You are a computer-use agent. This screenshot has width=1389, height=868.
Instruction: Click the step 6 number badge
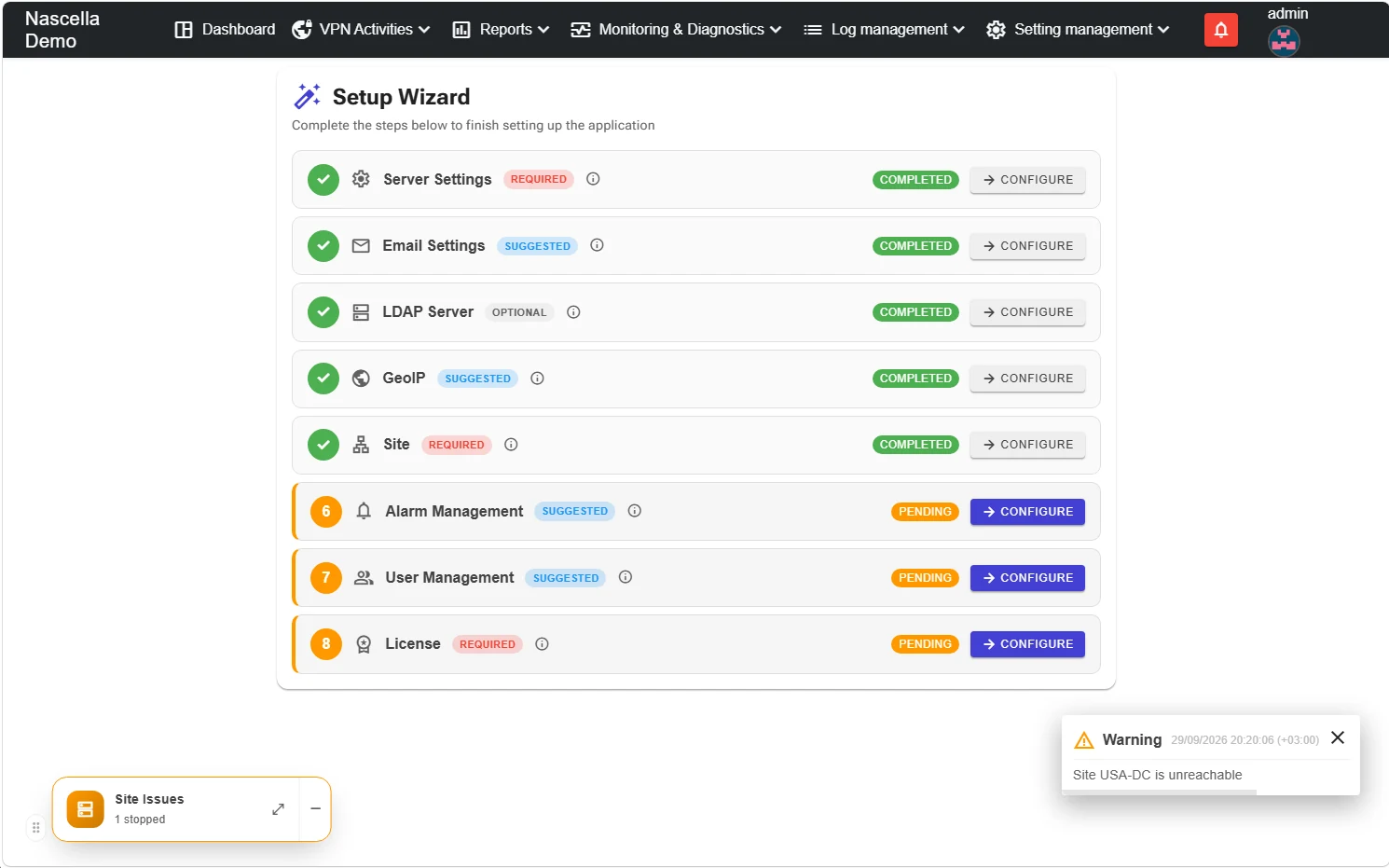(x=326, y=511)
